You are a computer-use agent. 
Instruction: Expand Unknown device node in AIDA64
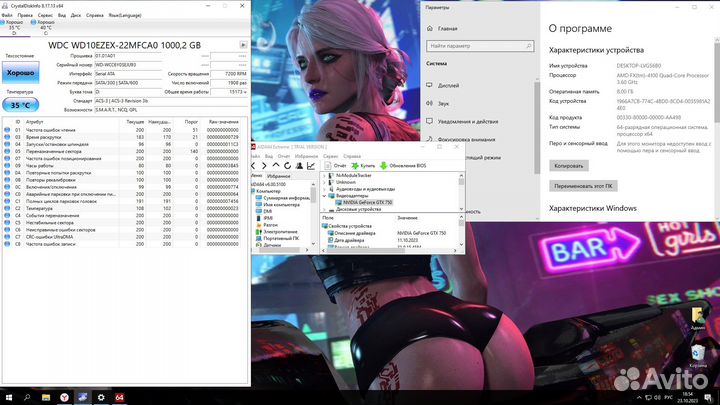tap(324, 182)
